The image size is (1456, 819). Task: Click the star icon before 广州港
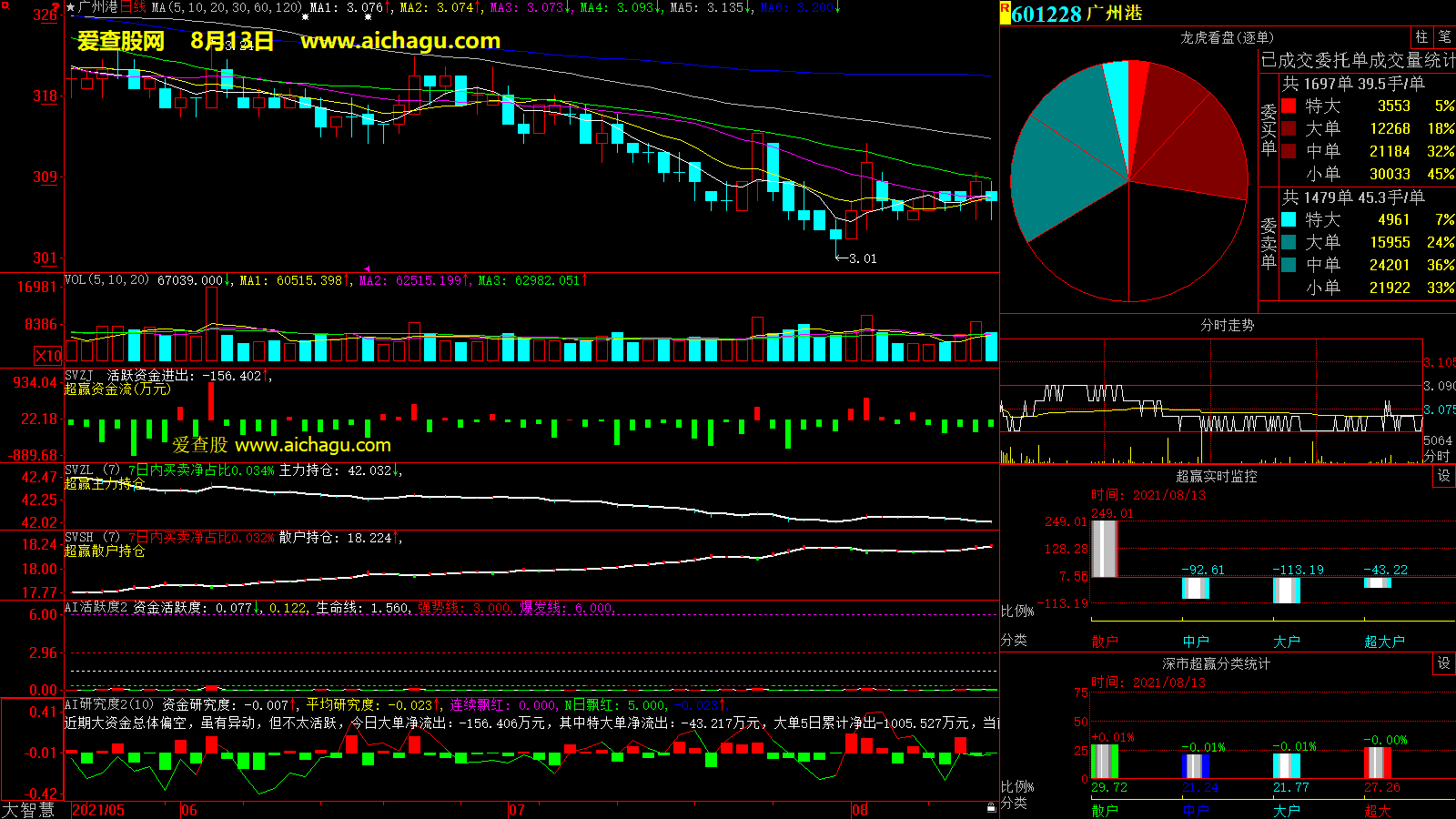pyautogui.click(x=71, y=7)
